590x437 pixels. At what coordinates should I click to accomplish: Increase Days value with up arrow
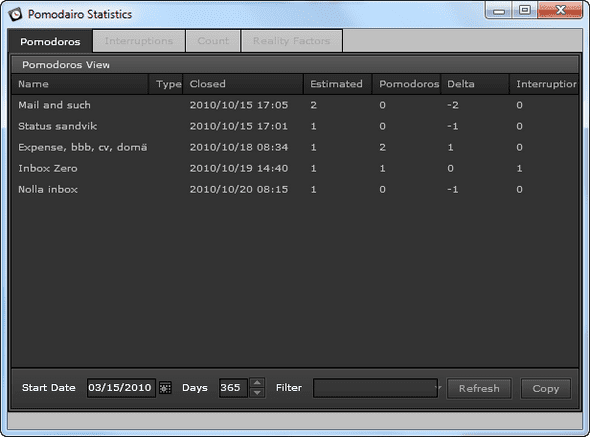tap(257, 383)
